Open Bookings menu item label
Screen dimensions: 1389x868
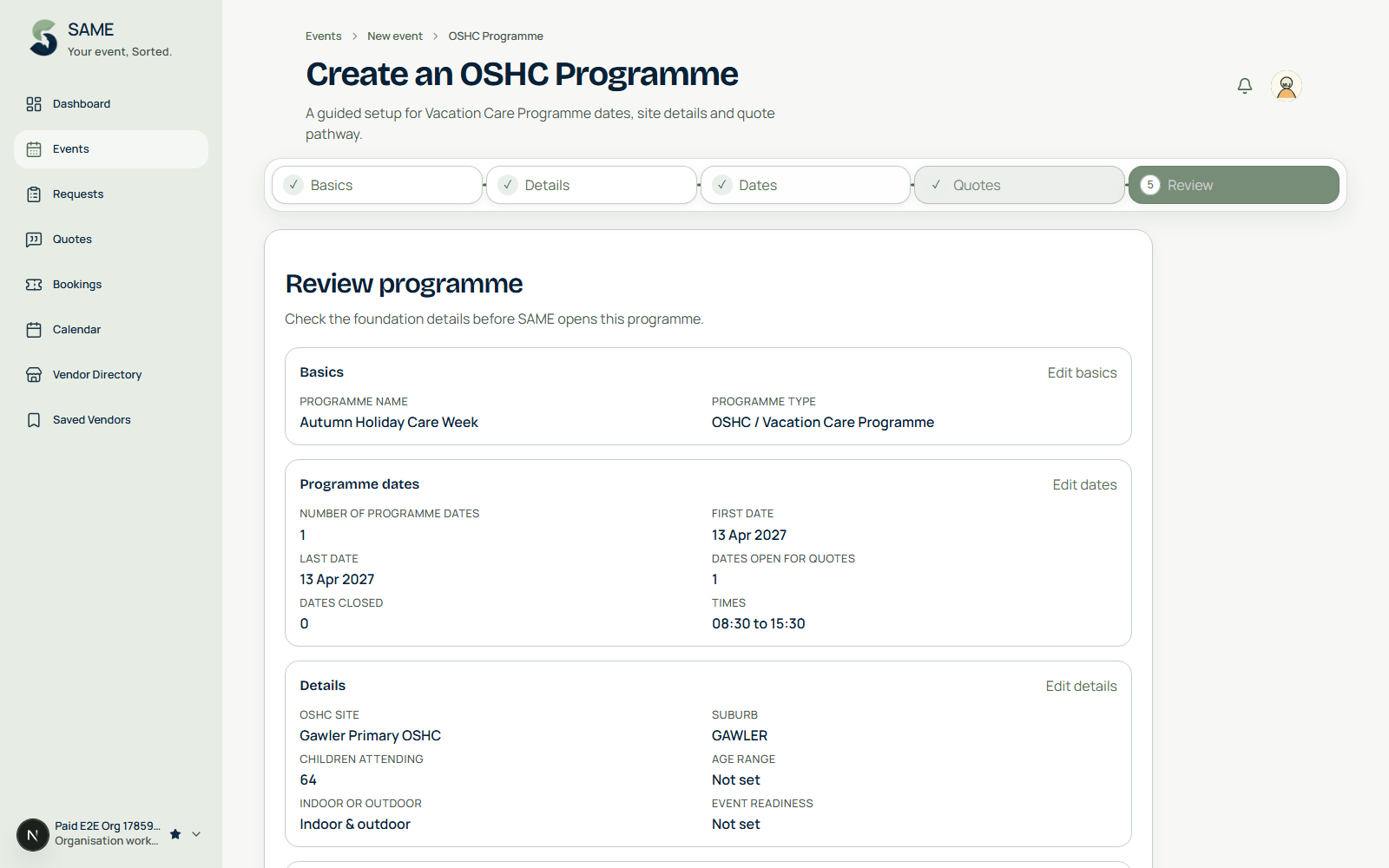(77, 285)
